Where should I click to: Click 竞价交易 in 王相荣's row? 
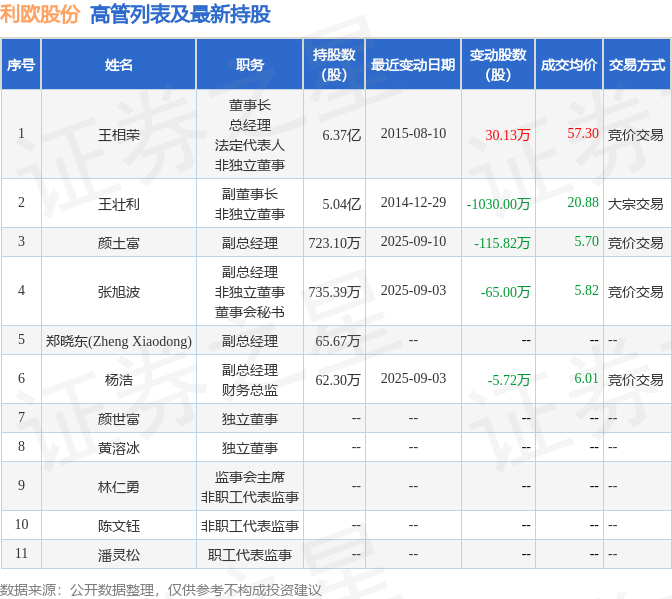coord(636,135)
